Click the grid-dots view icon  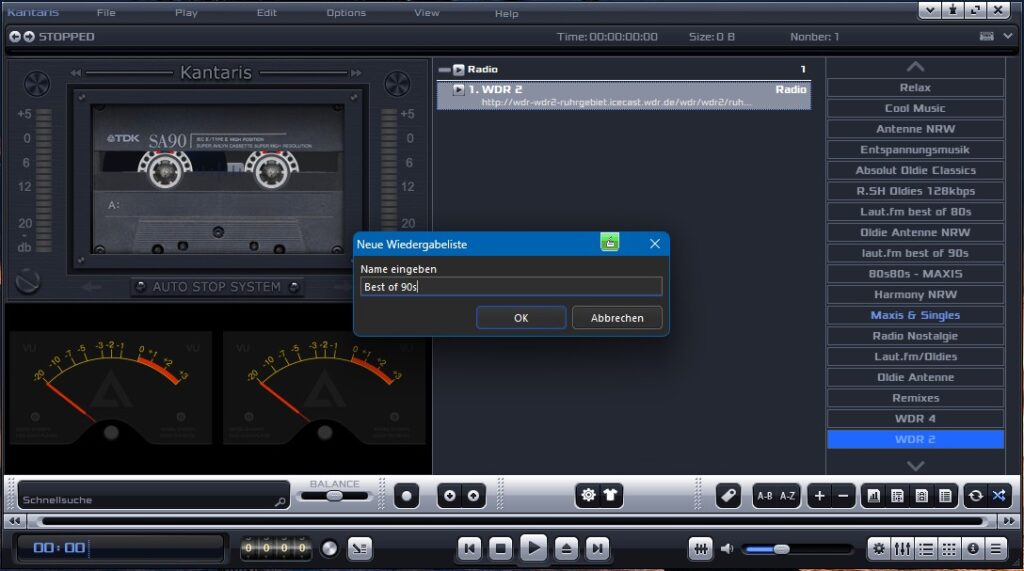click(x=950, y=549)
